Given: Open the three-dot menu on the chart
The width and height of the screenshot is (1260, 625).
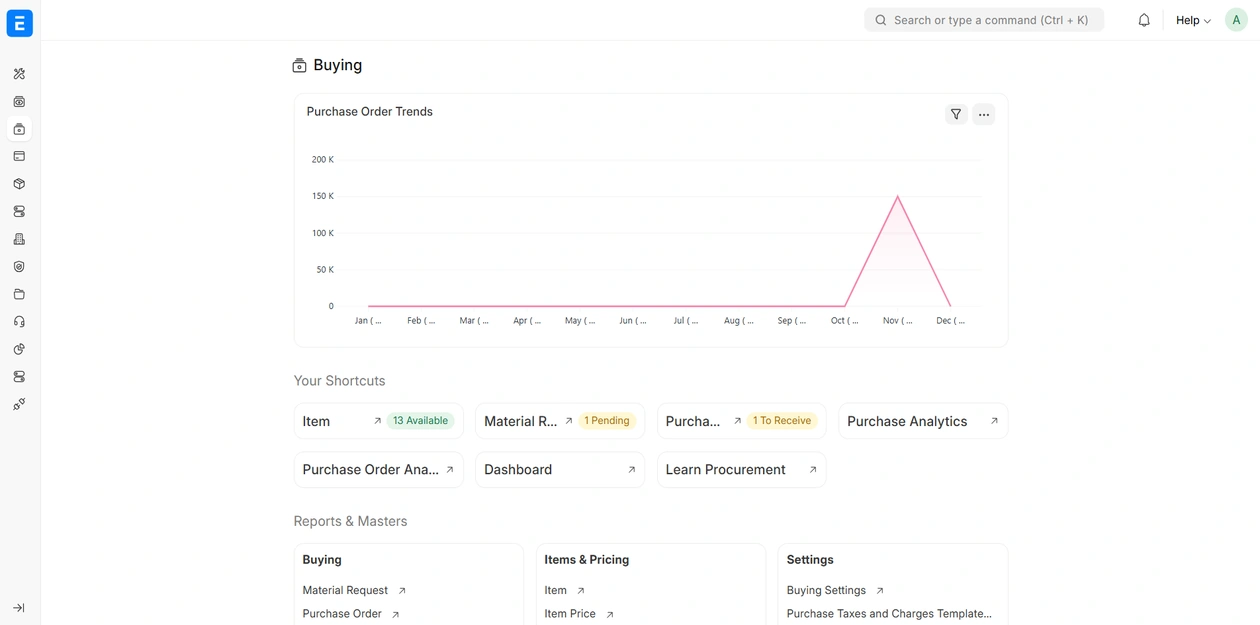Looking at the screenshot, I should coord(984,114).
